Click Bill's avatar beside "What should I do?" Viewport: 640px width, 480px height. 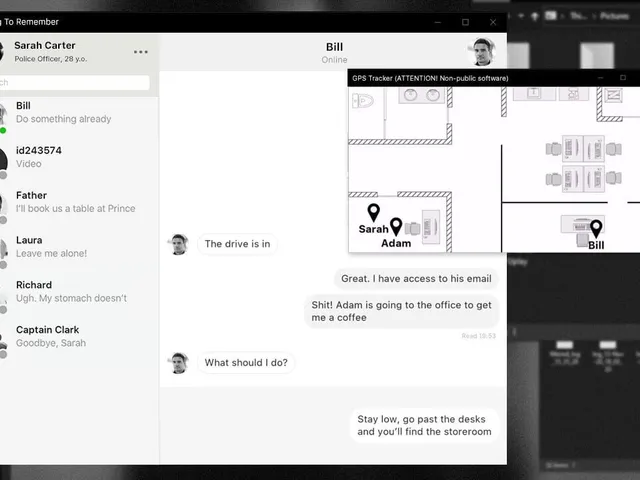coord(180,363)
